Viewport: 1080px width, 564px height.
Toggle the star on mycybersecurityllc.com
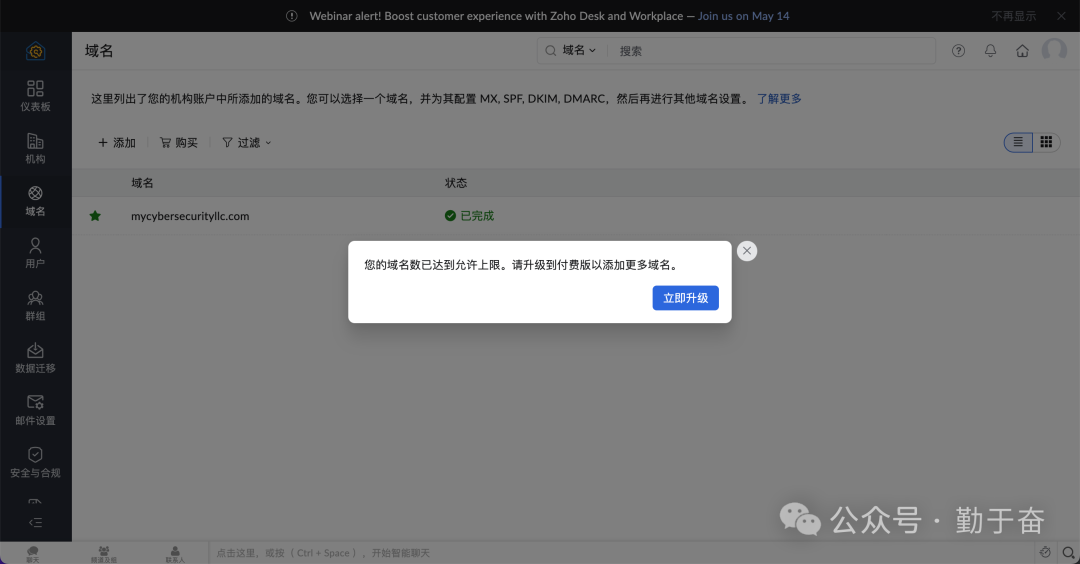pyautogui.click(x=95, y=216)
